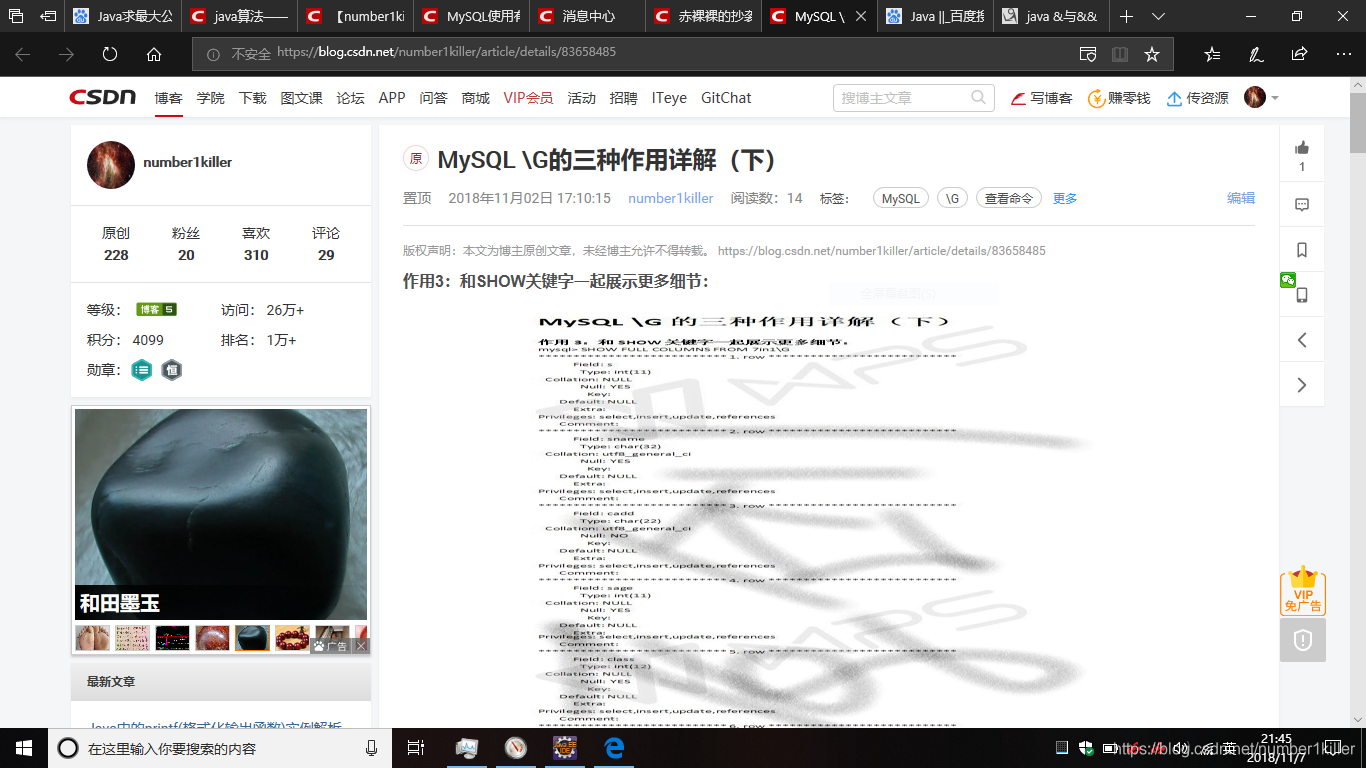The height and width of the screenshot is (768, 1366).
Task: Click the author avatar in sidebar
Action: pyautogui.click(x=111, y=165)
